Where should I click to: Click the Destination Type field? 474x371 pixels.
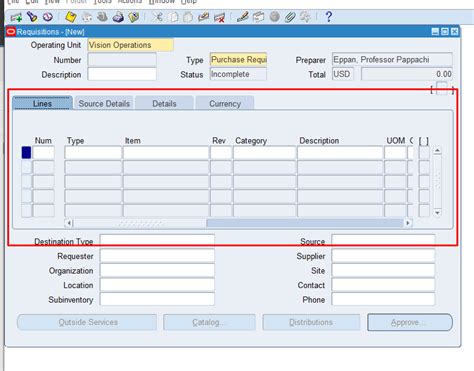(x=157, y=241)
